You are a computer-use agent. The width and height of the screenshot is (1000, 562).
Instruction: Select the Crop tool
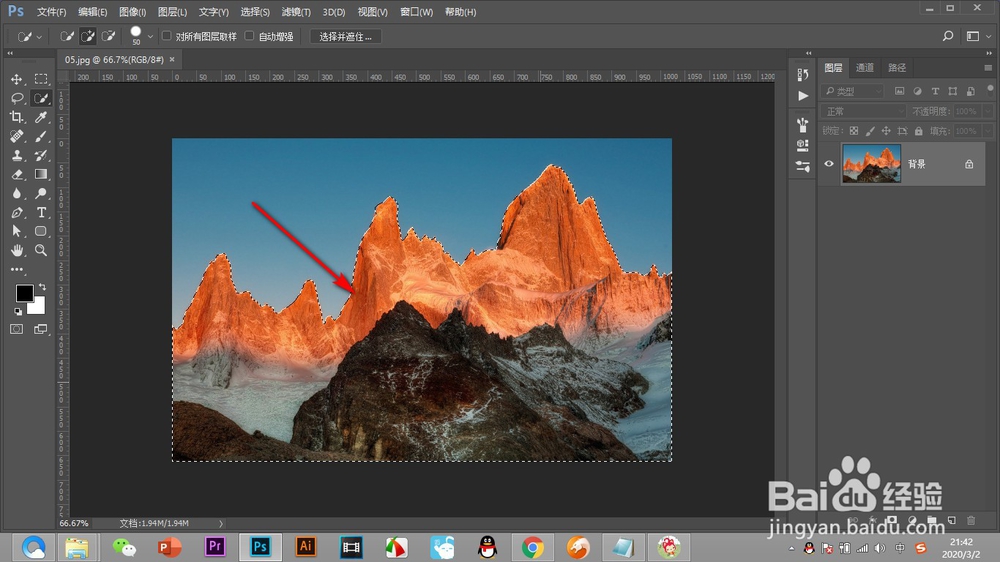[x=17, y=117]
